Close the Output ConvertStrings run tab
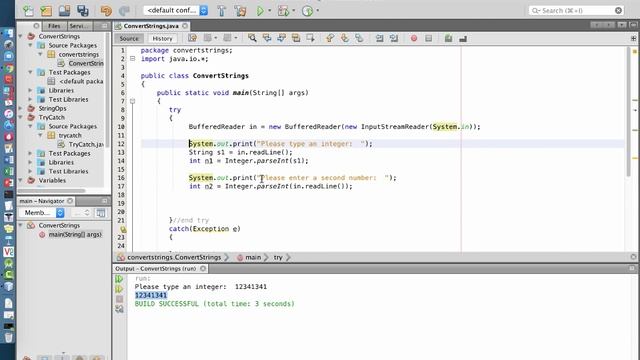 [x=203, y=269]
